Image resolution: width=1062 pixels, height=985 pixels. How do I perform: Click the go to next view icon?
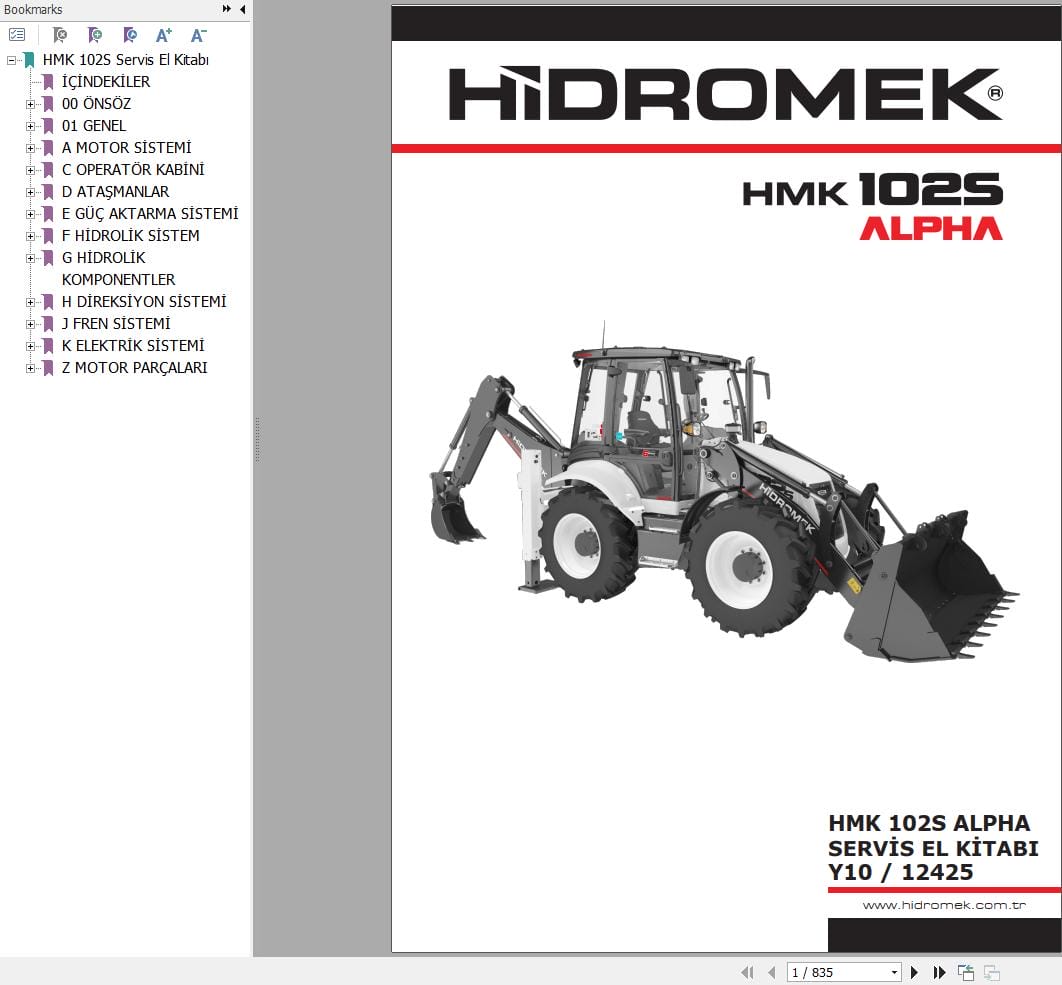[992, 972]
